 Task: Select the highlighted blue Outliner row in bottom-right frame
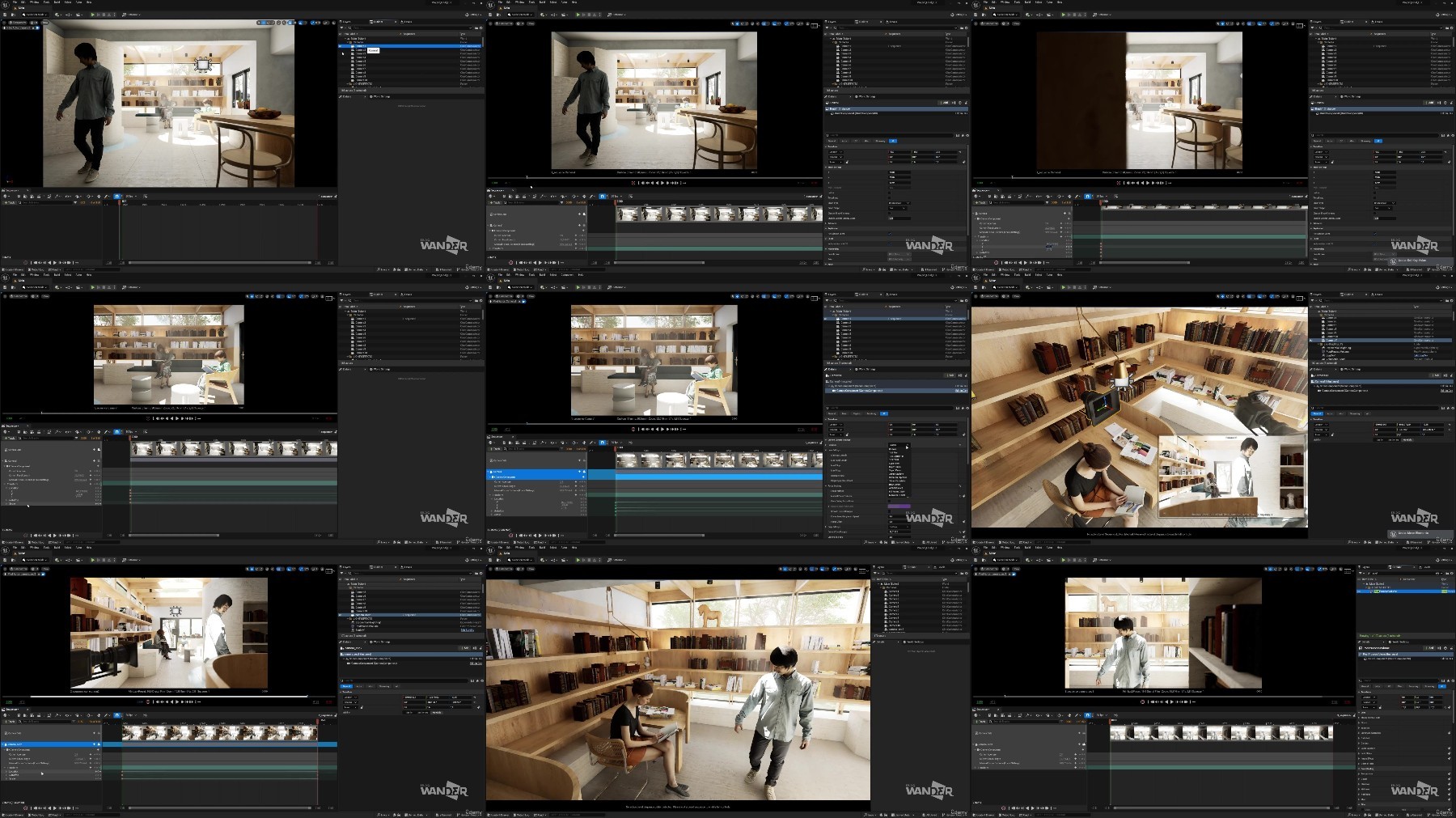point(1406,591)
